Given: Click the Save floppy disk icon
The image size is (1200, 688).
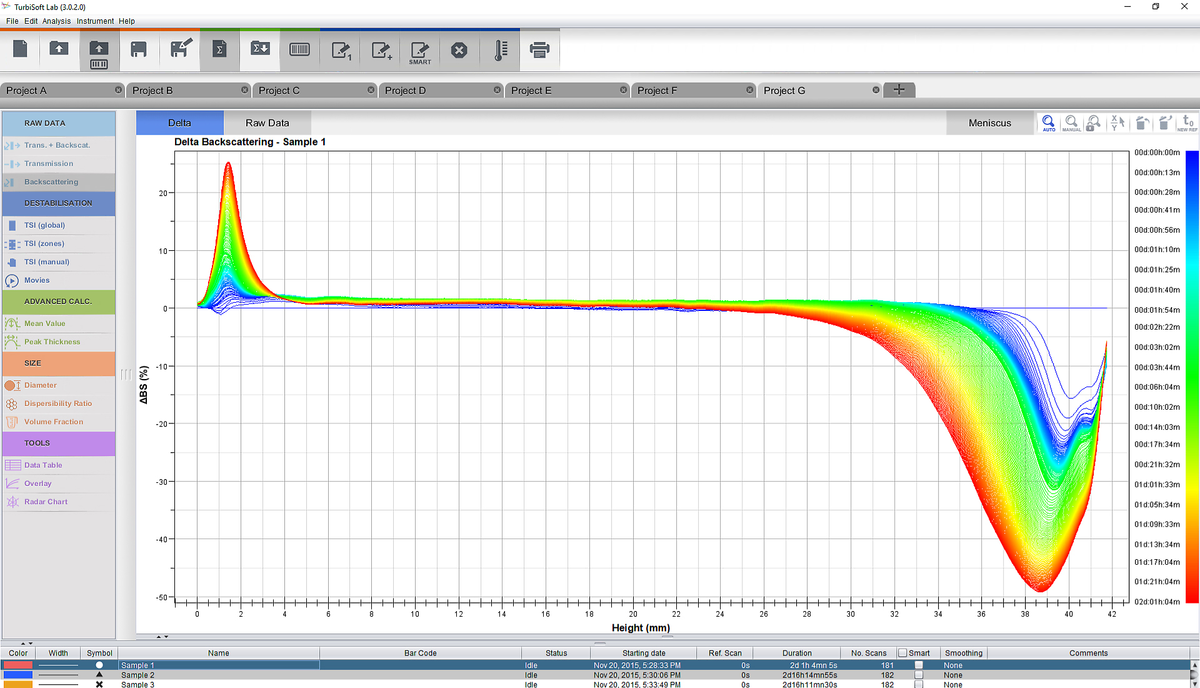Looking at the screenshot, I should 139,49.
